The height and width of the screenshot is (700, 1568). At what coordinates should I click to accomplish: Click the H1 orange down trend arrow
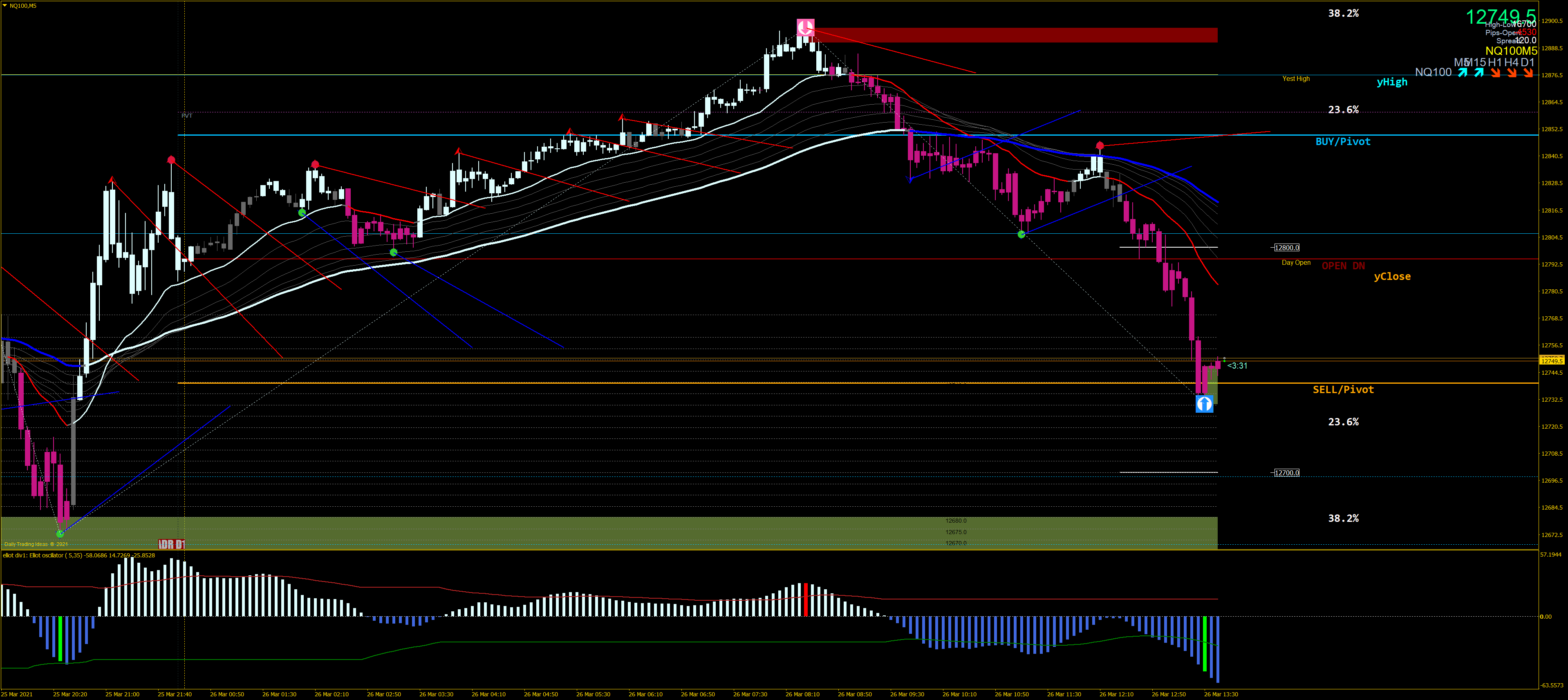1496,73
